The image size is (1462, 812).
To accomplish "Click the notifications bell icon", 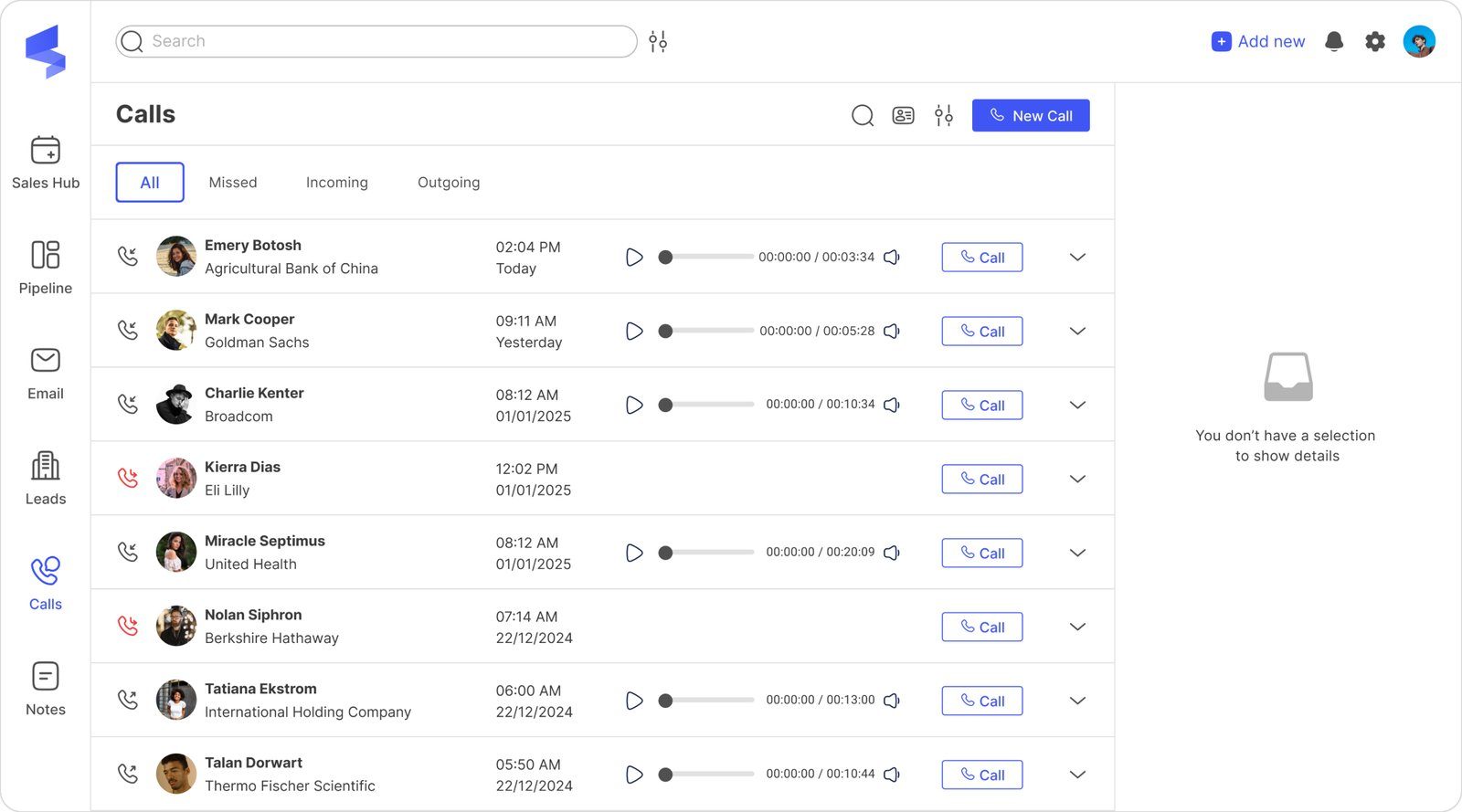I will [x=1334, y=41].
